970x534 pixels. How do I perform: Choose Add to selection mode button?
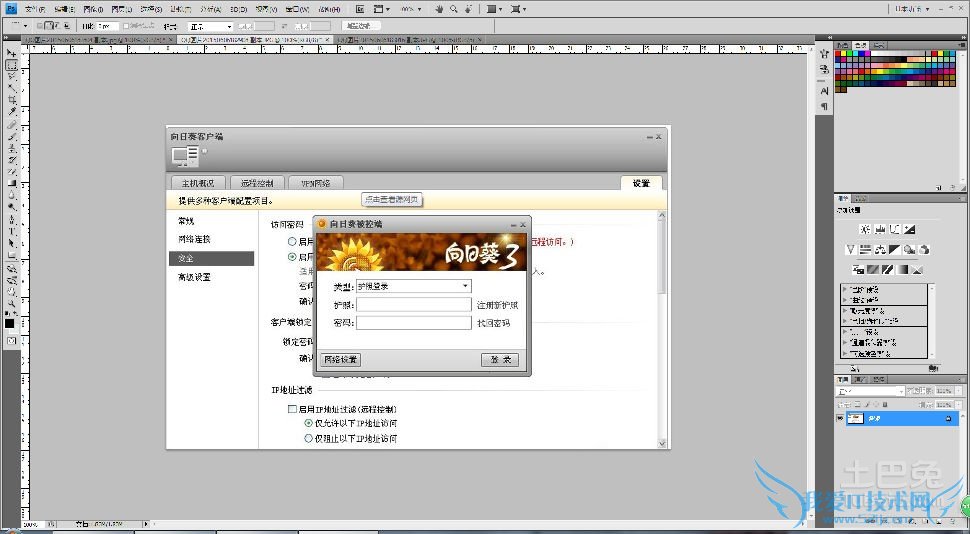pyautogui.click(x=49, y=26)
